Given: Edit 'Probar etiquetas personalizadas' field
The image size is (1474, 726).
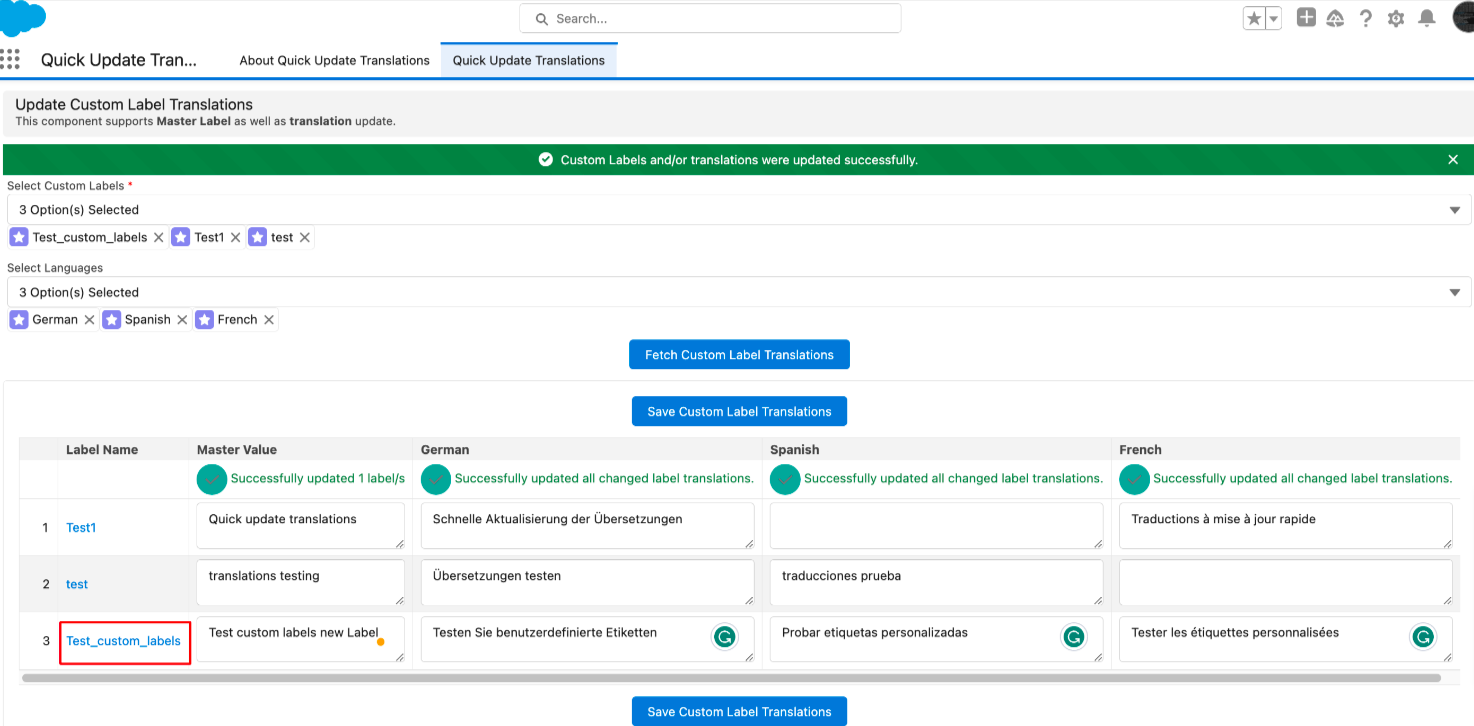Looking at the screenshot, I should click(937, 640).
